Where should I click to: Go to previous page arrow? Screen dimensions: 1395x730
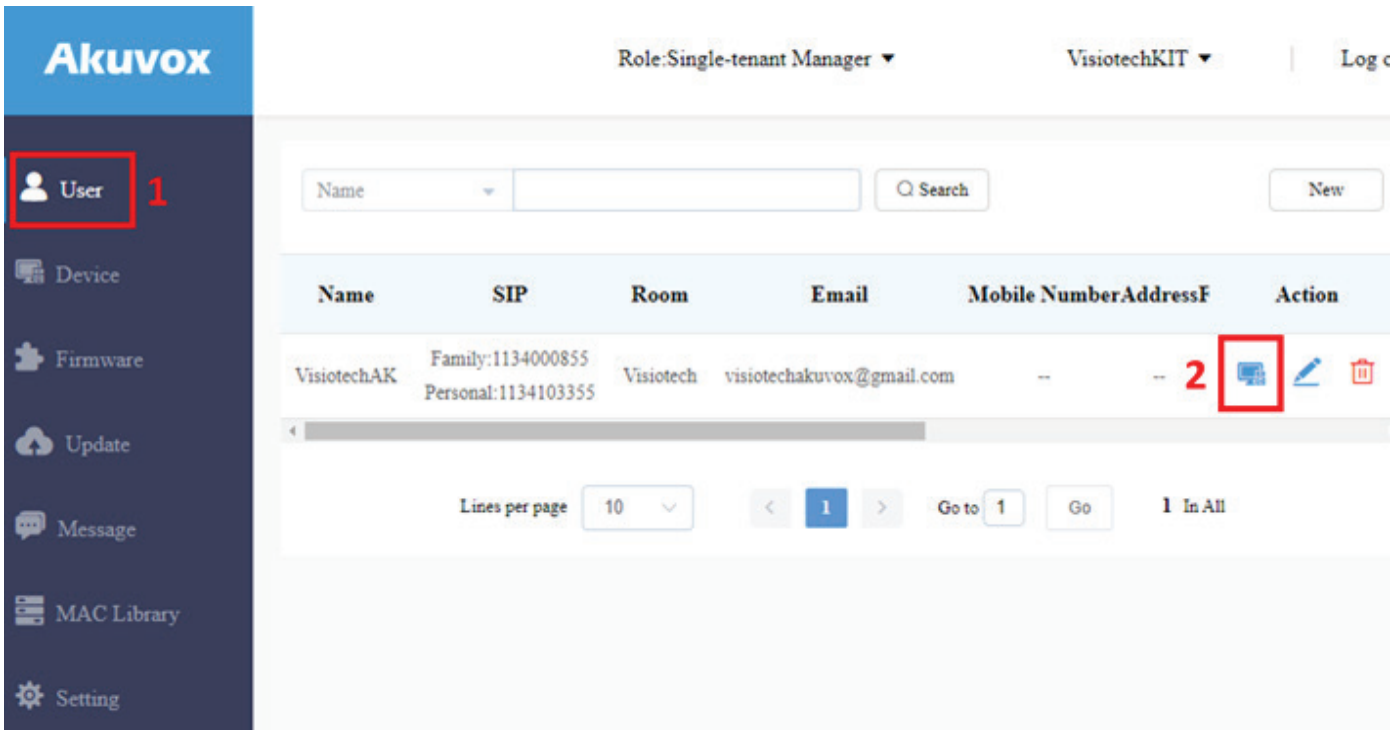pos(770,507)
